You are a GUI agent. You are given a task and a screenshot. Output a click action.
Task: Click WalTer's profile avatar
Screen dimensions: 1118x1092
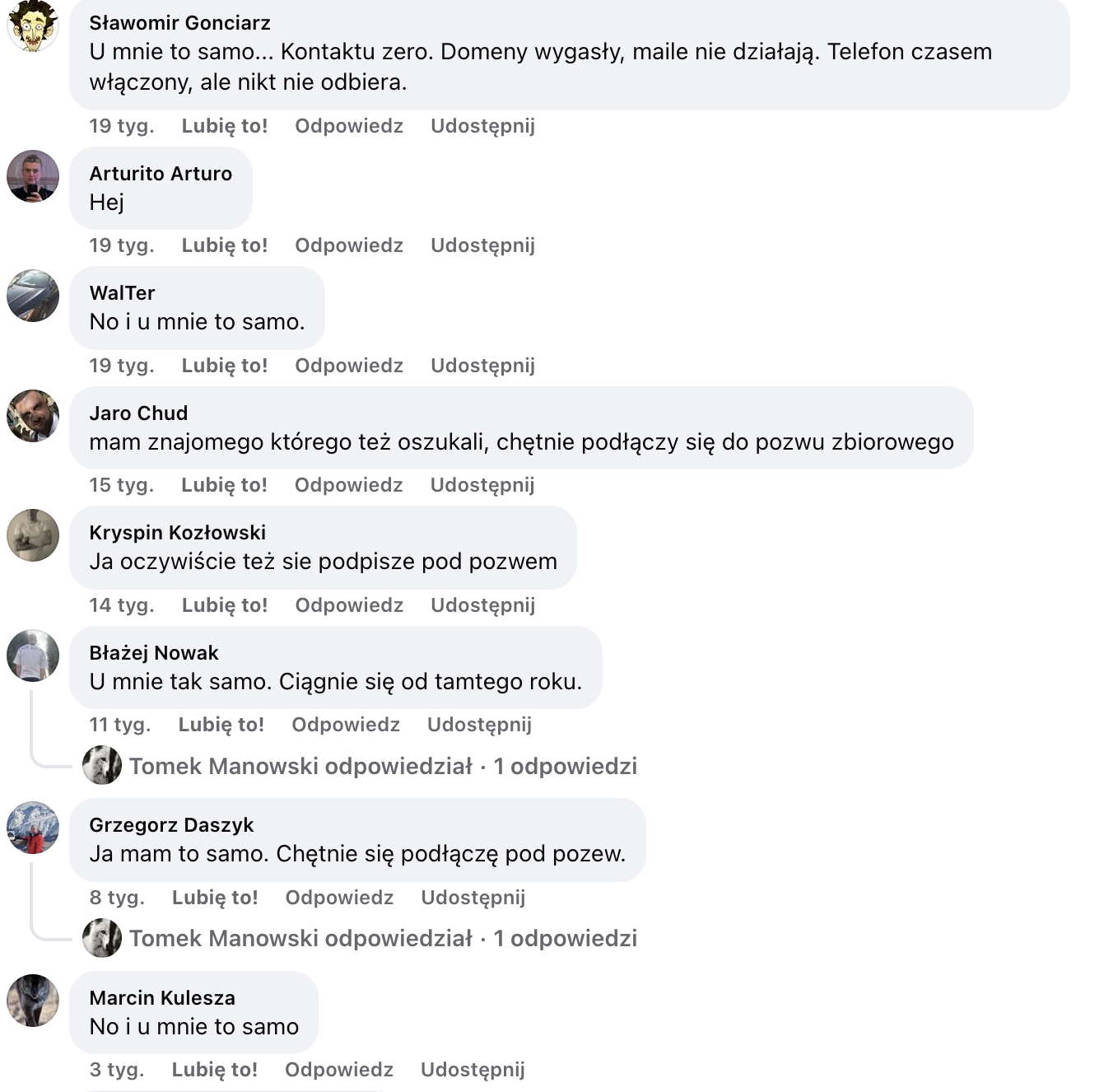coord(33,296)
